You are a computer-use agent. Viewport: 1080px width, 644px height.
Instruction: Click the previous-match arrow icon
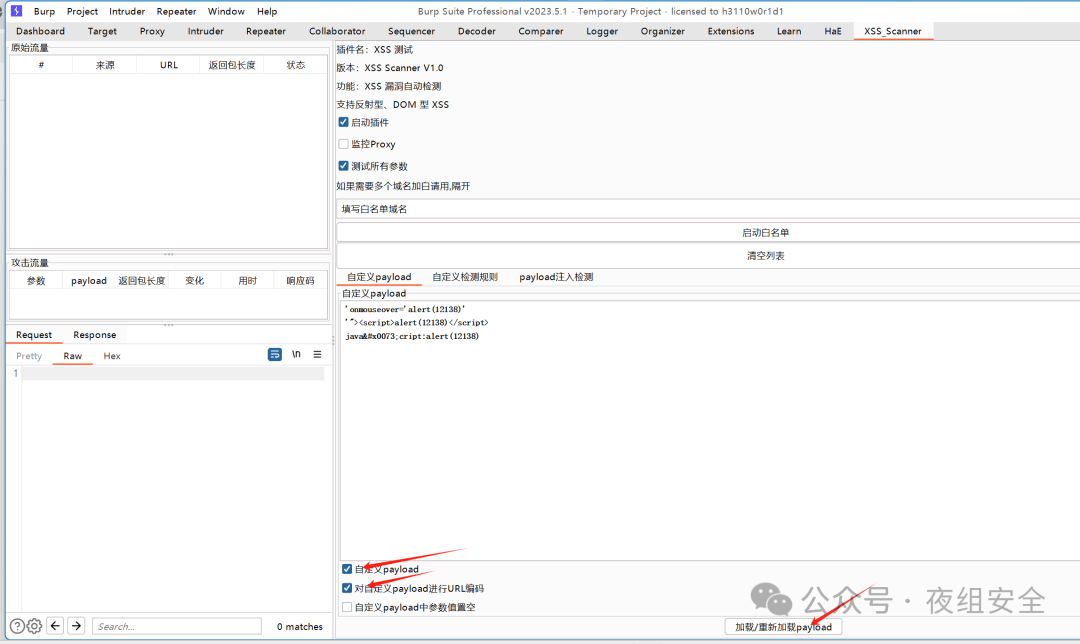coord(56,625)
